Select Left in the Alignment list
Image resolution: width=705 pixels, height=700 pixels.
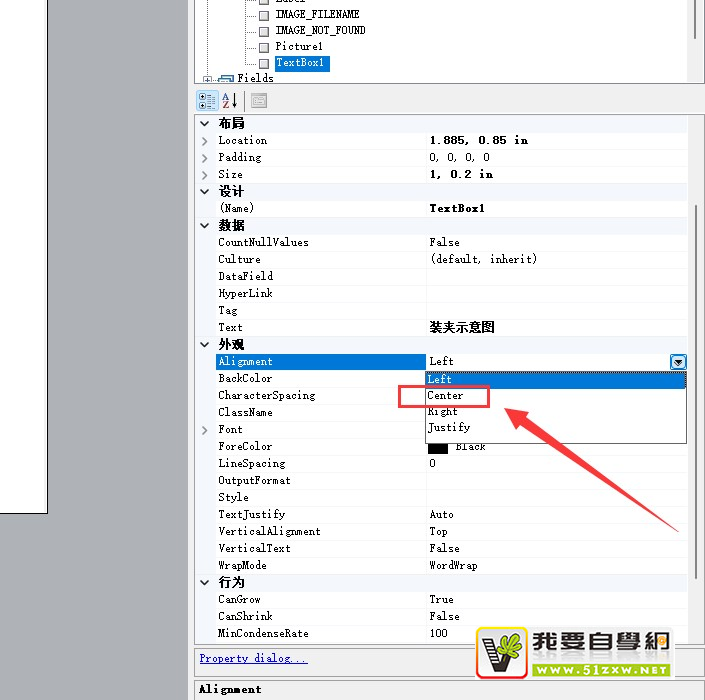point(441,379)
